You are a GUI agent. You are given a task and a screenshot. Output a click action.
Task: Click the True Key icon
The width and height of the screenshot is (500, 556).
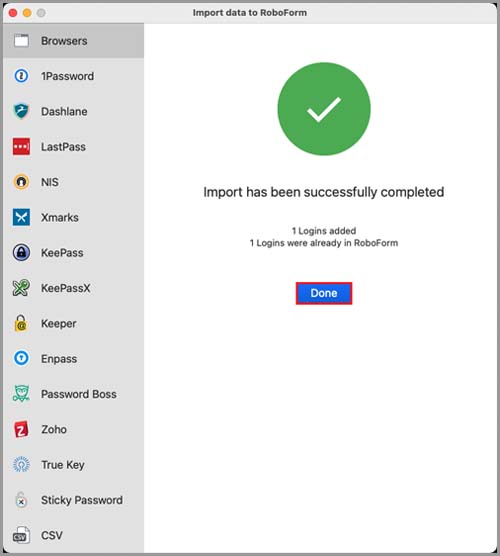point(21,465)
